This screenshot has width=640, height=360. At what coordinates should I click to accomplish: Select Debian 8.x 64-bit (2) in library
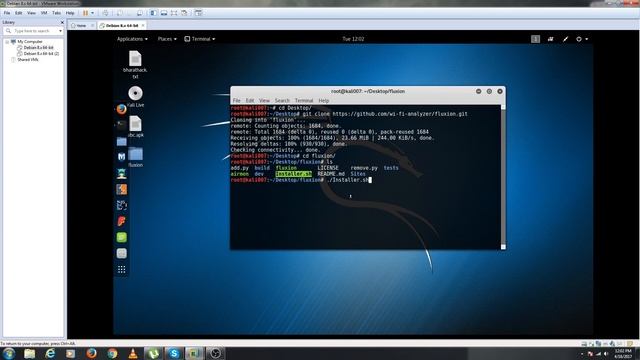click(41, 53)
